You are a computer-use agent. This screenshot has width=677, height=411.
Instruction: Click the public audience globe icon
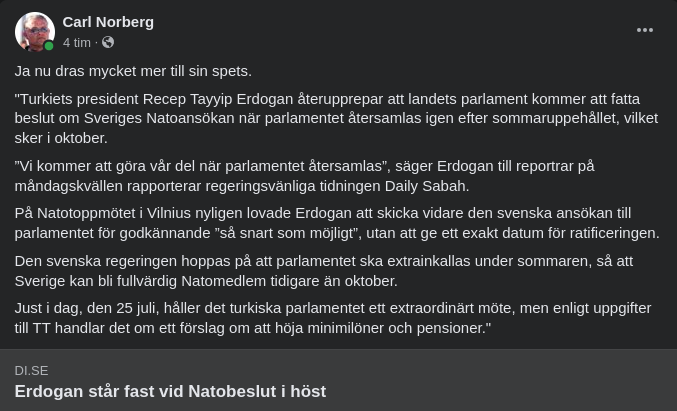[x=108, y=42]
